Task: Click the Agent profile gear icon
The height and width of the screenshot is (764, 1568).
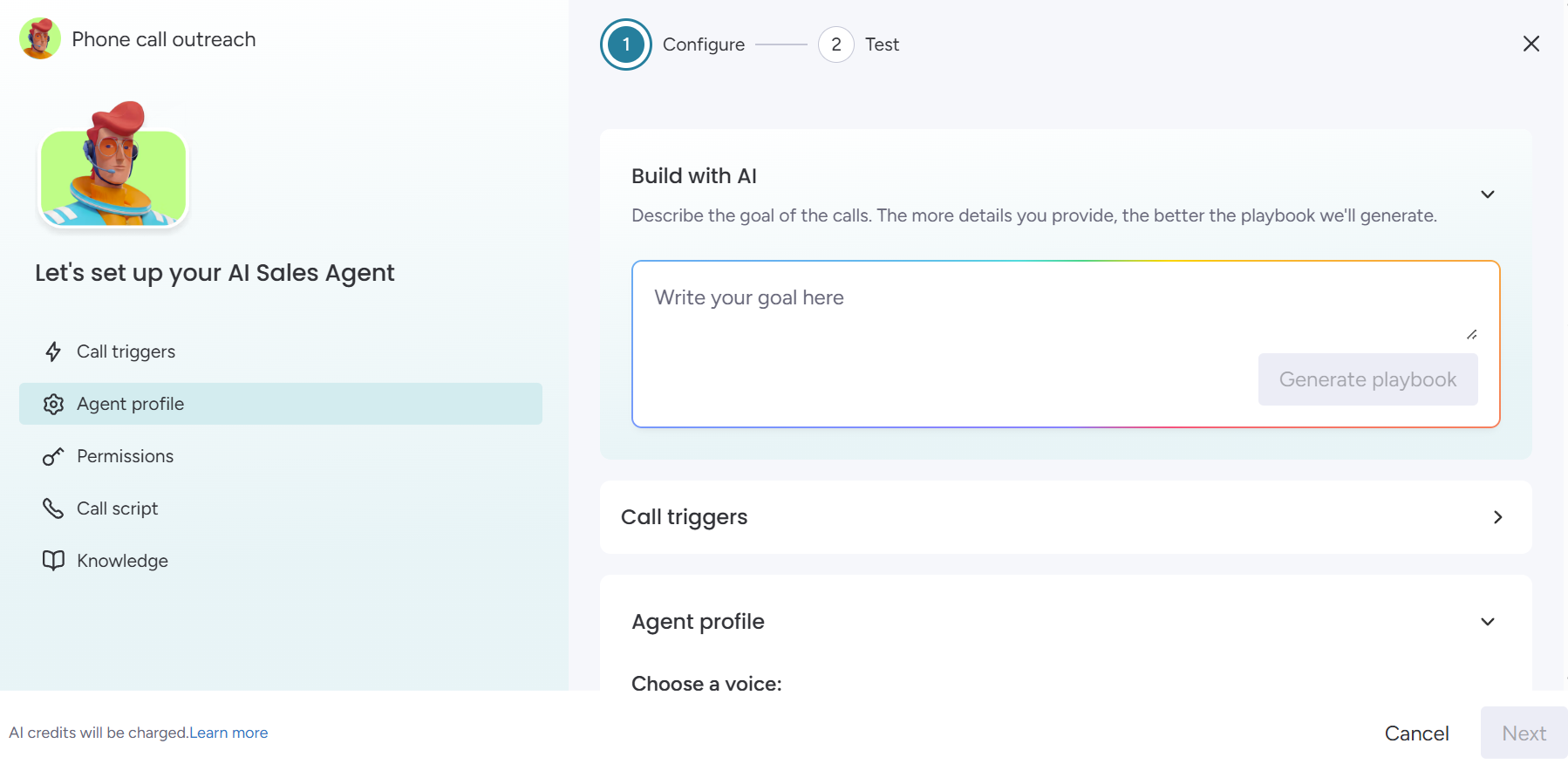Action: 53,404
